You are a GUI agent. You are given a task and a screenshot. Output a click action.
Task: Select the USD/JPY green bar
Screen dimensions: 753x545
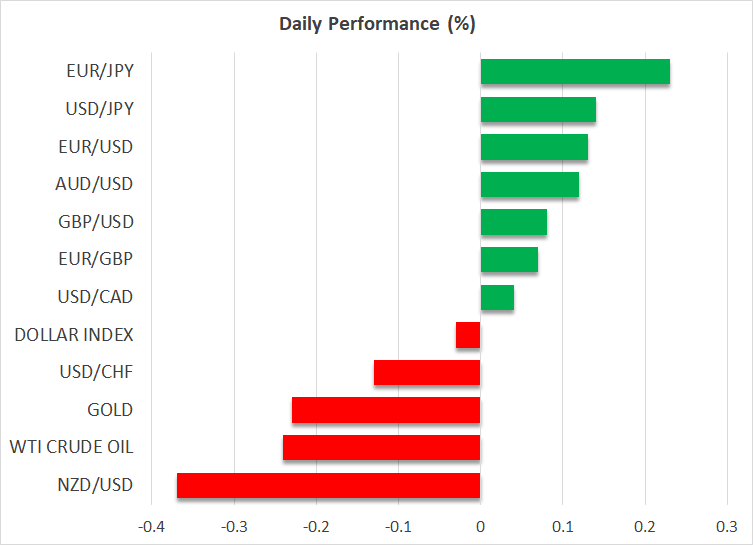[538, 110]
